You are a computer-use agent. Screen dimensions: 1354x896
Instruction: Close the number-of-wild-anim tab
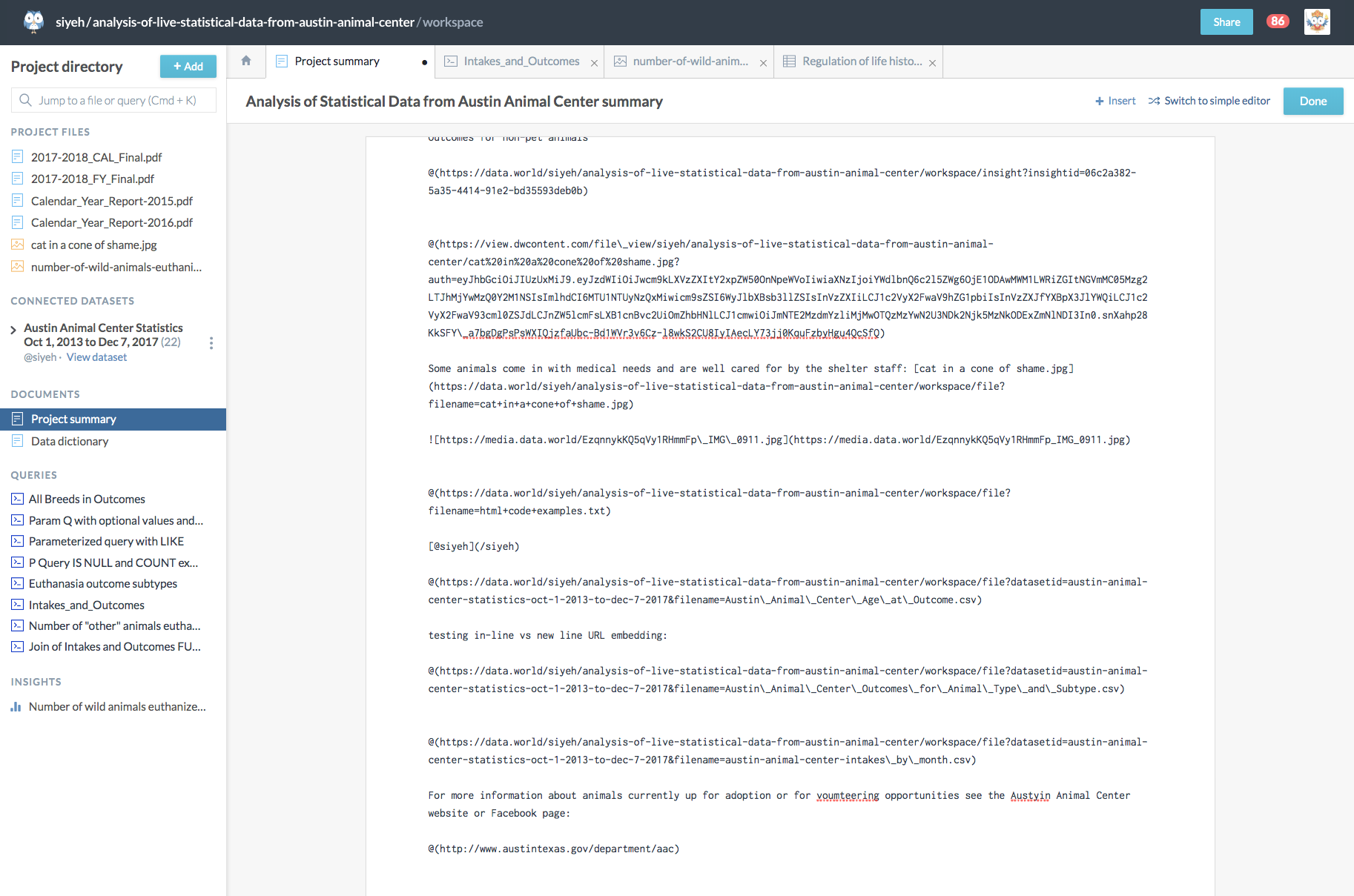tap(763, 63)
